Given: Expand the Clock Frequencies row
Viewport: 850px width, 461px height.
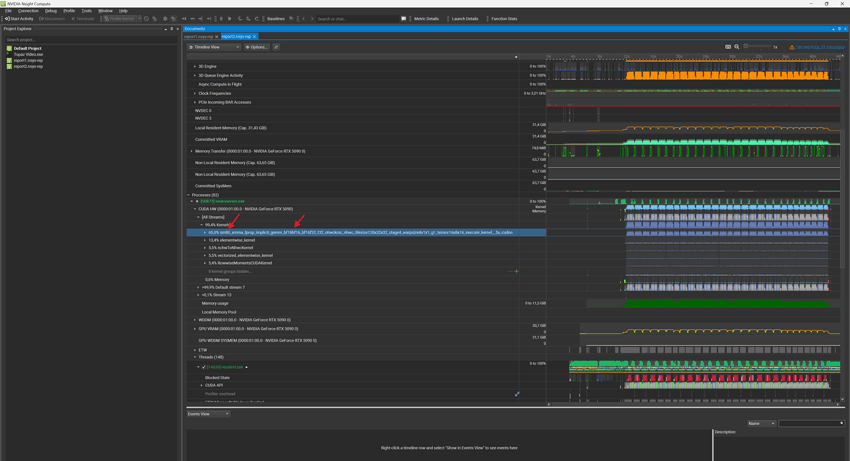Looking at the screenshot, I should coord(195,93).
